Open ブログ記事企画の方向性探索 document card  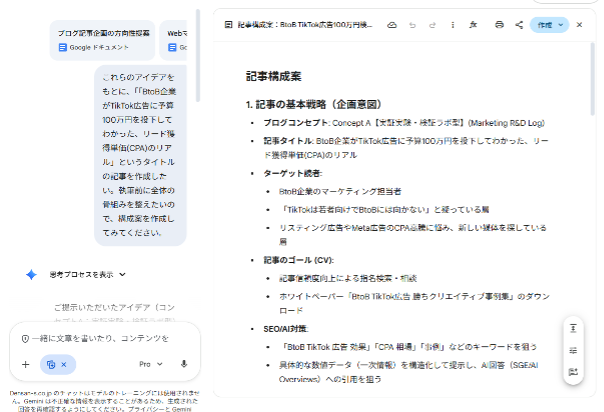coord(102,40)
